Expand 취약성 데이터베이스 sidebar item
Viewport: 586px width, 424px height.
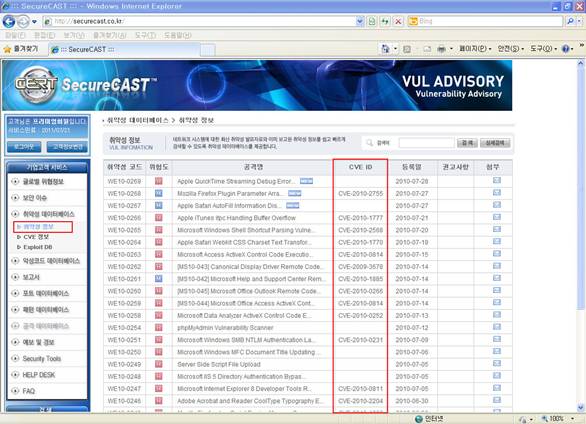tap(49, 214)
